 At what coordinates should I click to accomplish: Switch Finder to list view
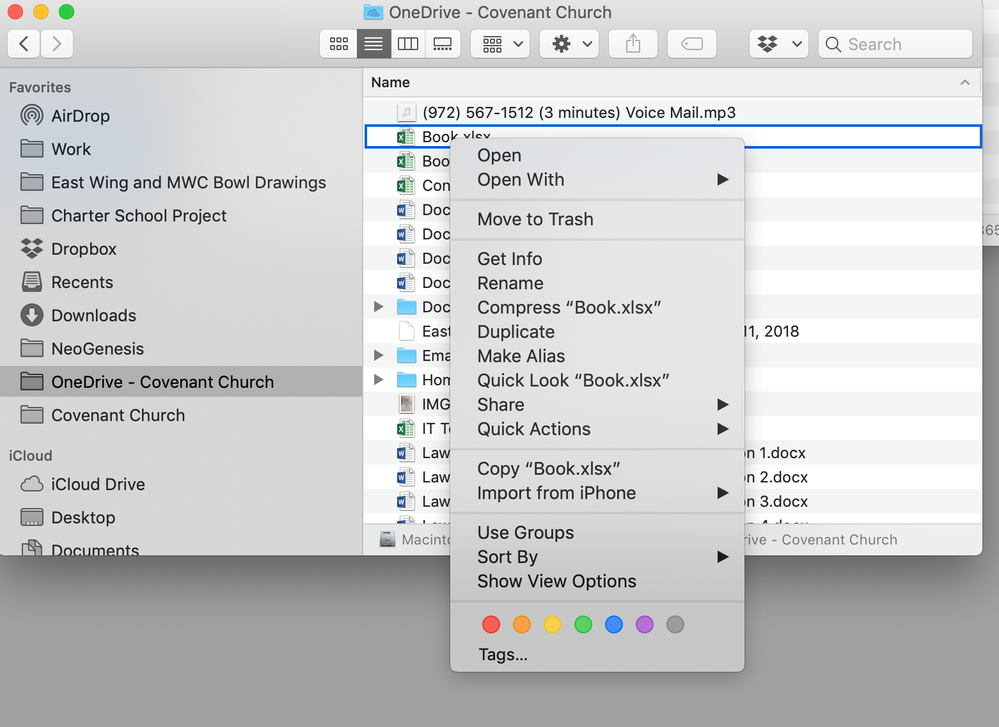coord(373,44)
